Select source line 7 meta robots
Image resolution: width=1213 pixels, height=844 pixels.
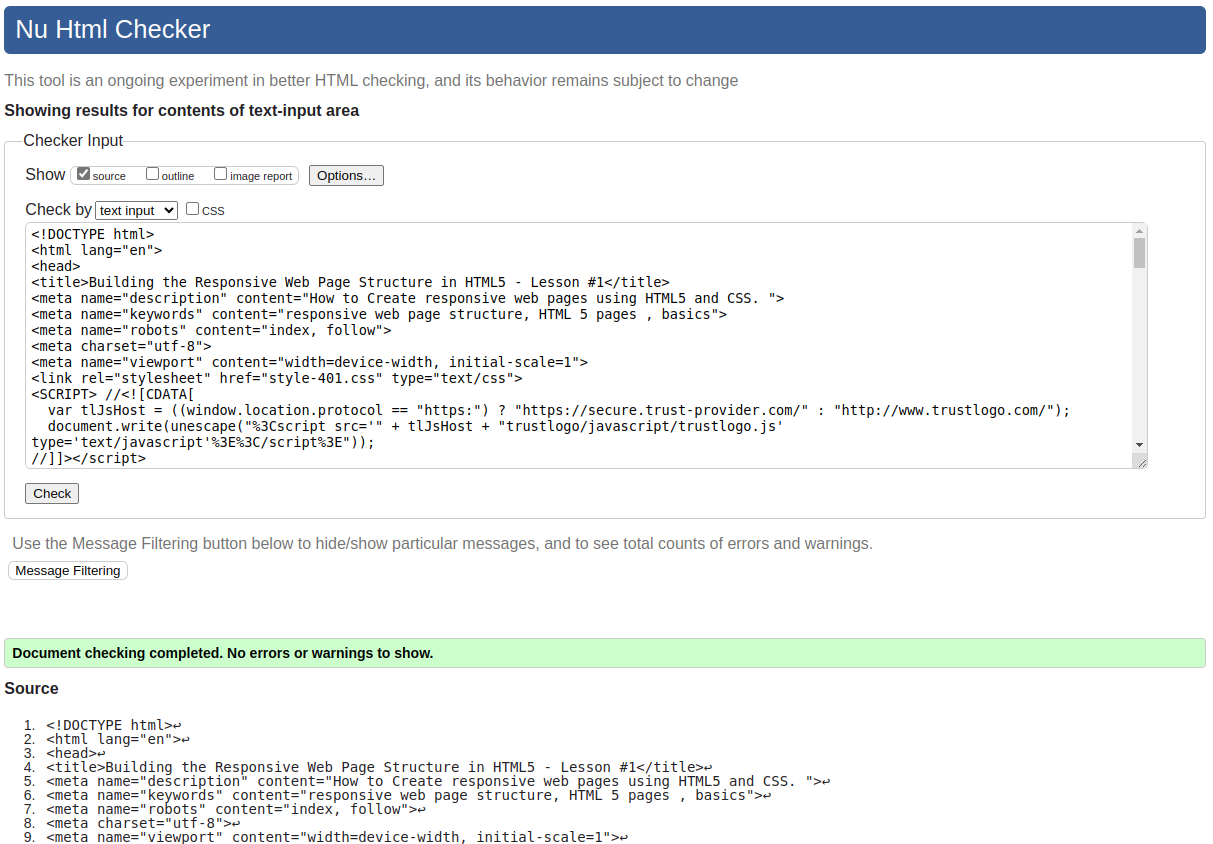(x=236, y=809)
